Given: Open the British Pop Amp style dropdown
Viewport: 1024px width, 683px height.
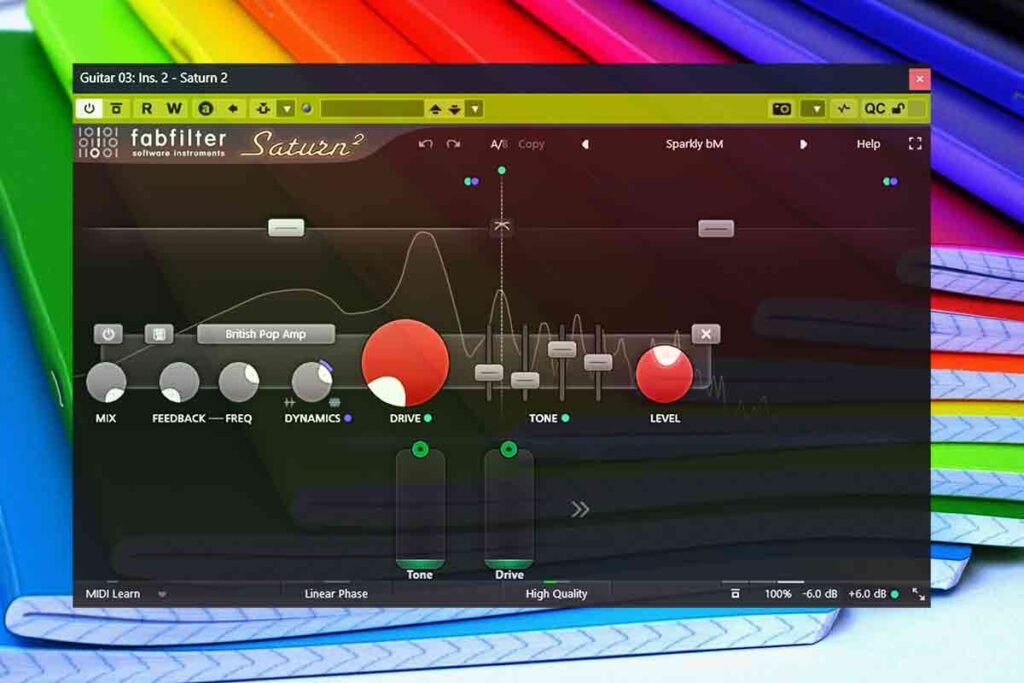Looking at the screenshot, I should click(266, 334).
